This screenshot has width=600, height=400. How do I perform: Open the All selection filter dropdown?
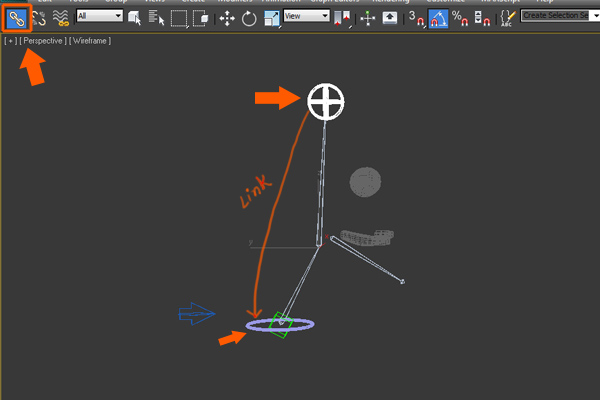click(99, 16)
